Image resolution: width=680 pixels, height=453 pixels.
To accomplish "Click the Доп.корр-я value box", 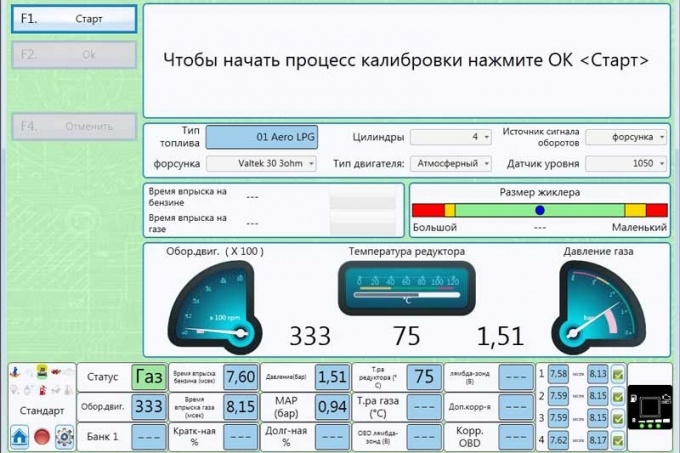I will click(x=516, y=407).
